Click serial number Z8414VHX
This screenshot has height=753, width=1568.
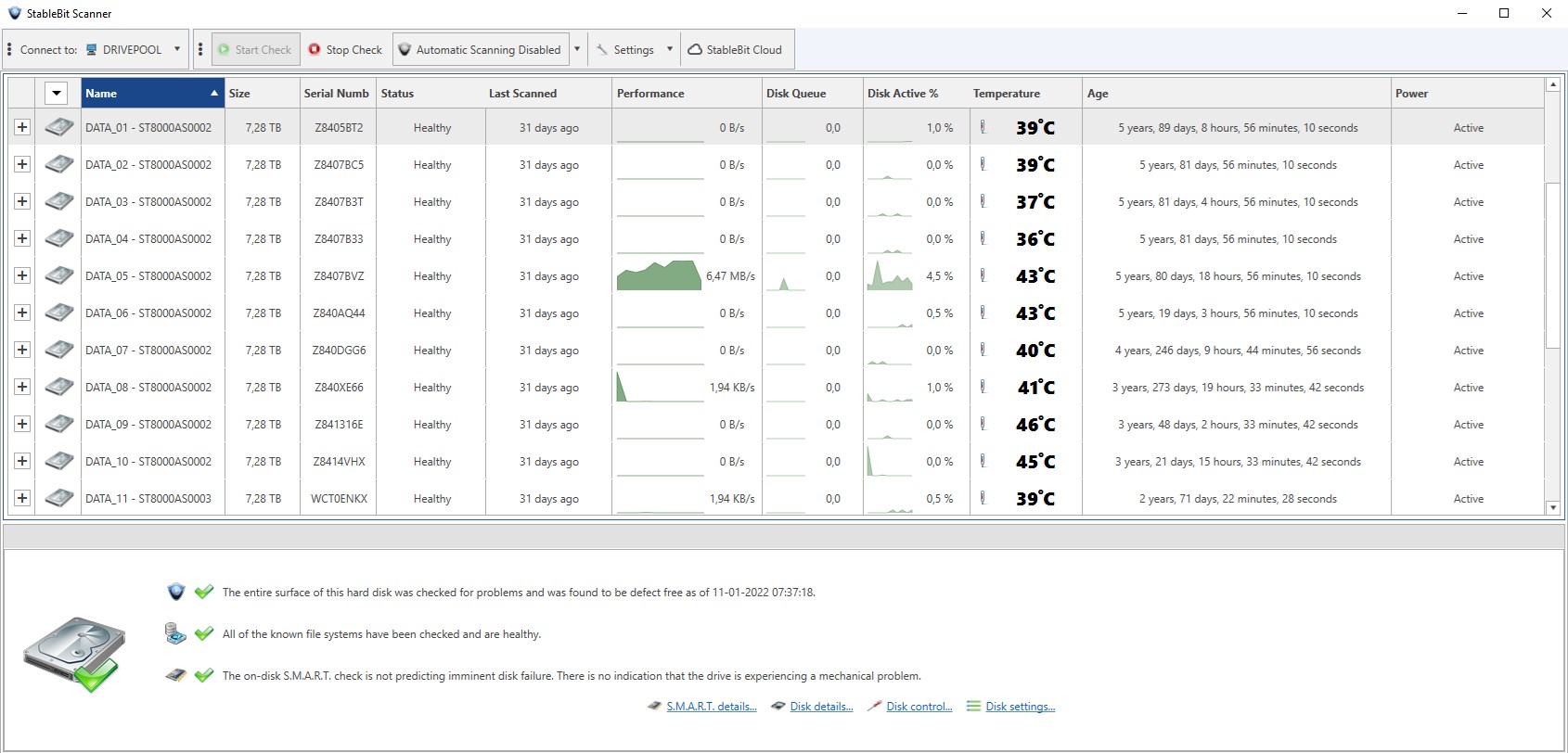(339, 462)
